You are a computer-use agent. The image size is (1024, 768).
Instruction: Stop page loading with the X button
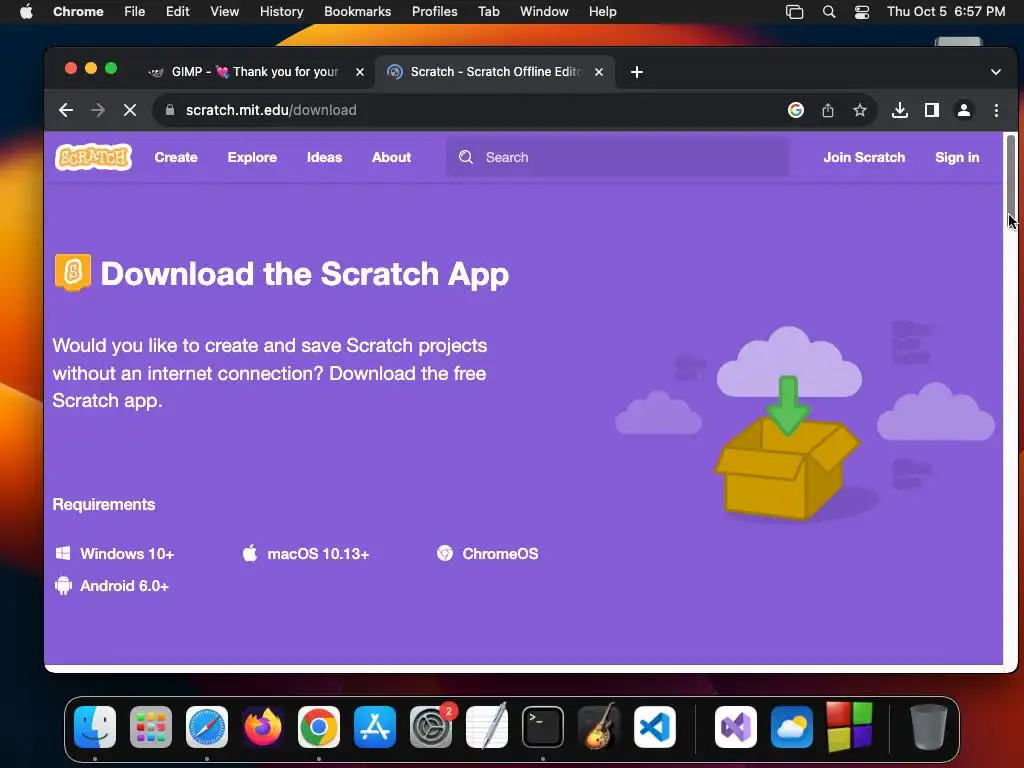click(x=130, y=110)
